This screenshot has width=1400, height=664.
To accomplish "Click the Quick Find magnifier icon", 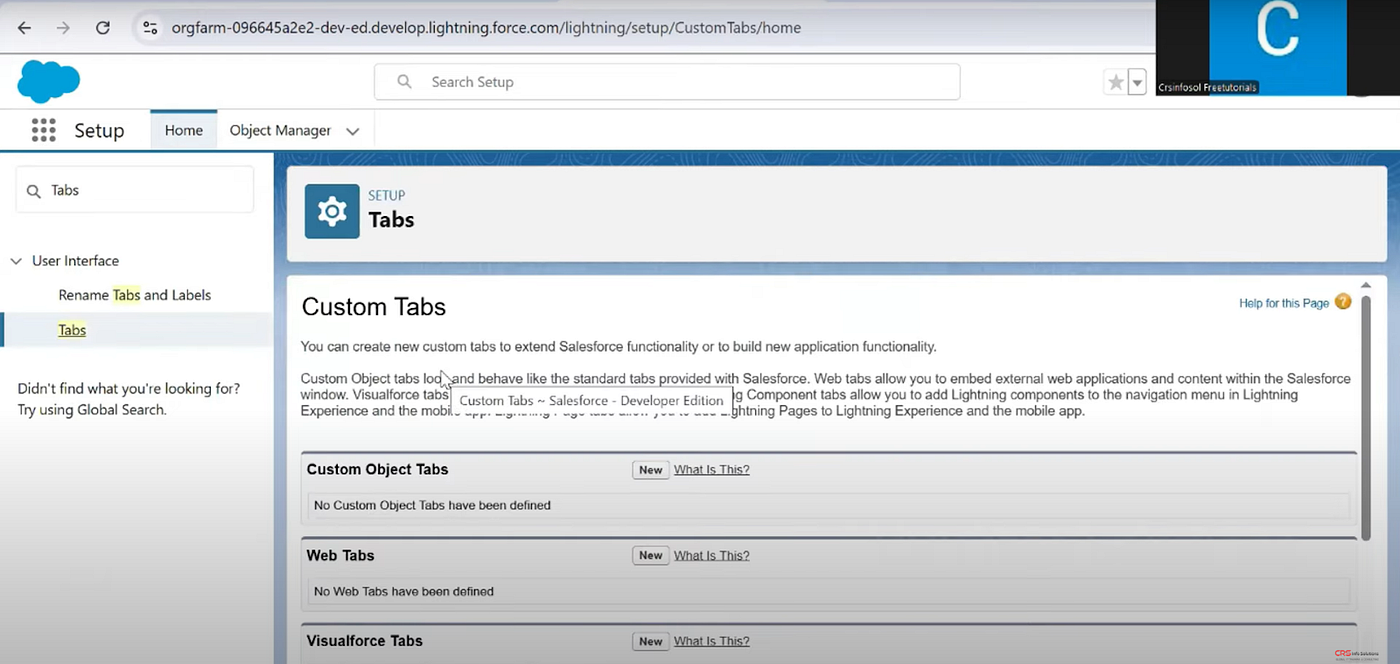I will tap(34, 190).
